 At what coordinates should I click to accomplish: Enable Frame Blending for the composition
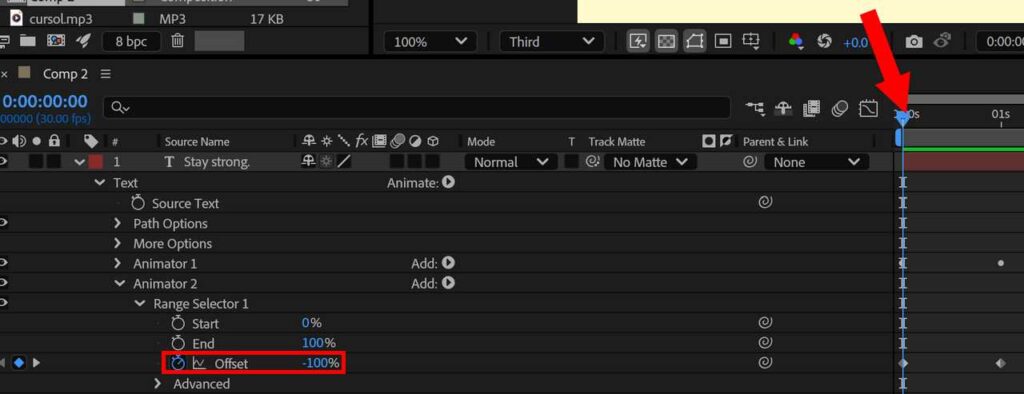tap(811, 108)
